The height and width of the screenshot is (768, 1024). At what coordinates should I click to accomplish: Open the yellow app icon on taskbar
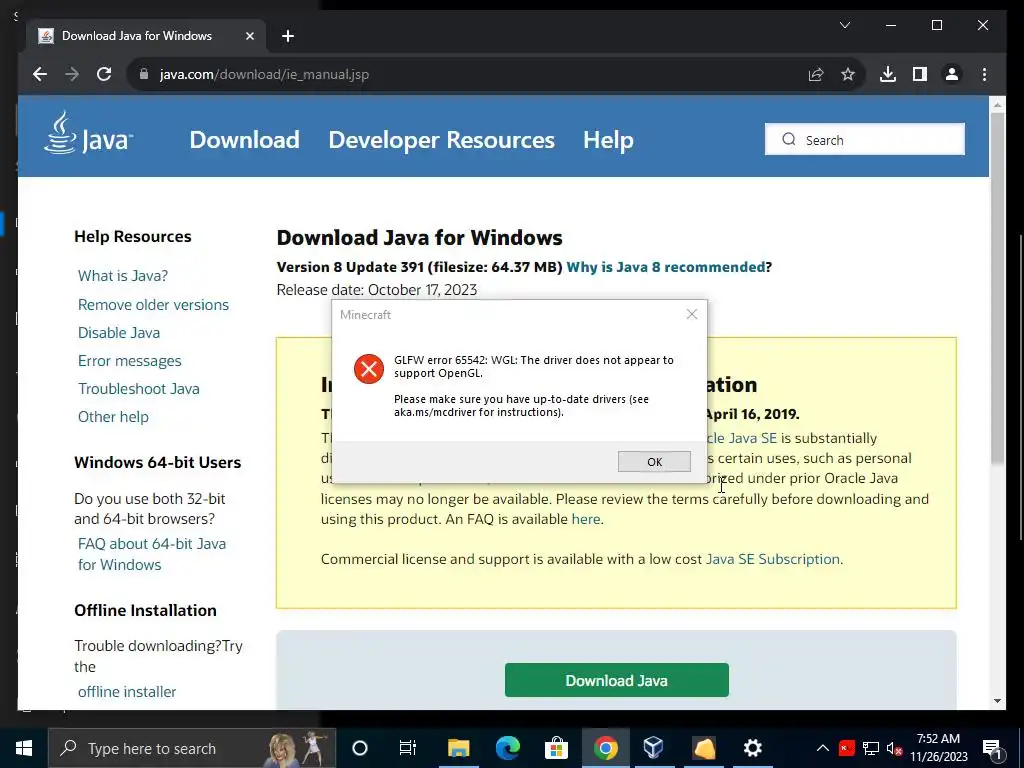(x=703, y=748)
